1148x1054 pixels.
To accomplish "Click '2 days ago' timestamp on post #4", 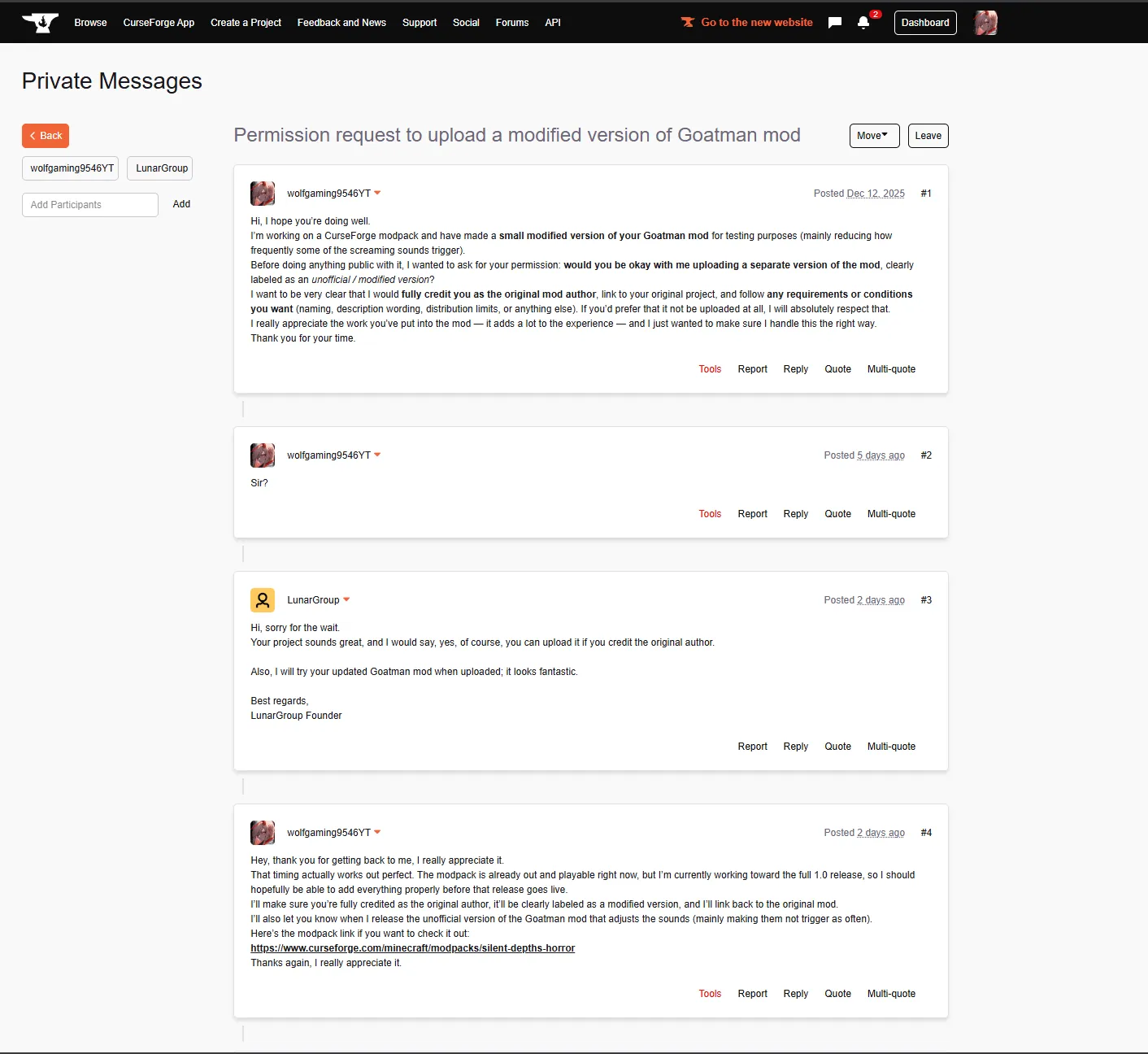I will tap(881, 833).
